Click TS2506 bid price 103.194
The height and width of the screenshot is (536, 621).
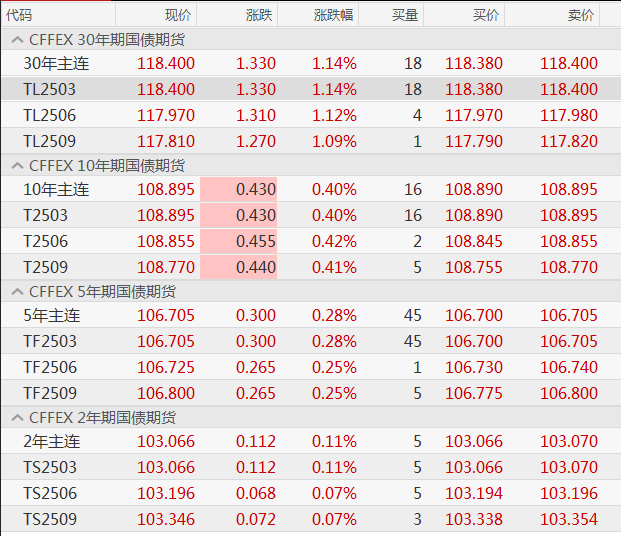[474, 493]
